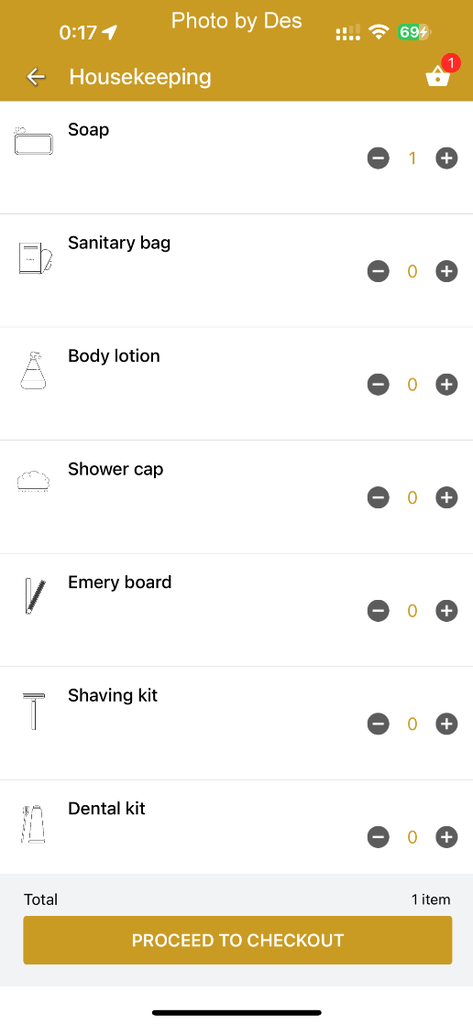Go back using the header arrow
The height and width of the screenshot is (1024, 473).
click(x=35, y=77)
